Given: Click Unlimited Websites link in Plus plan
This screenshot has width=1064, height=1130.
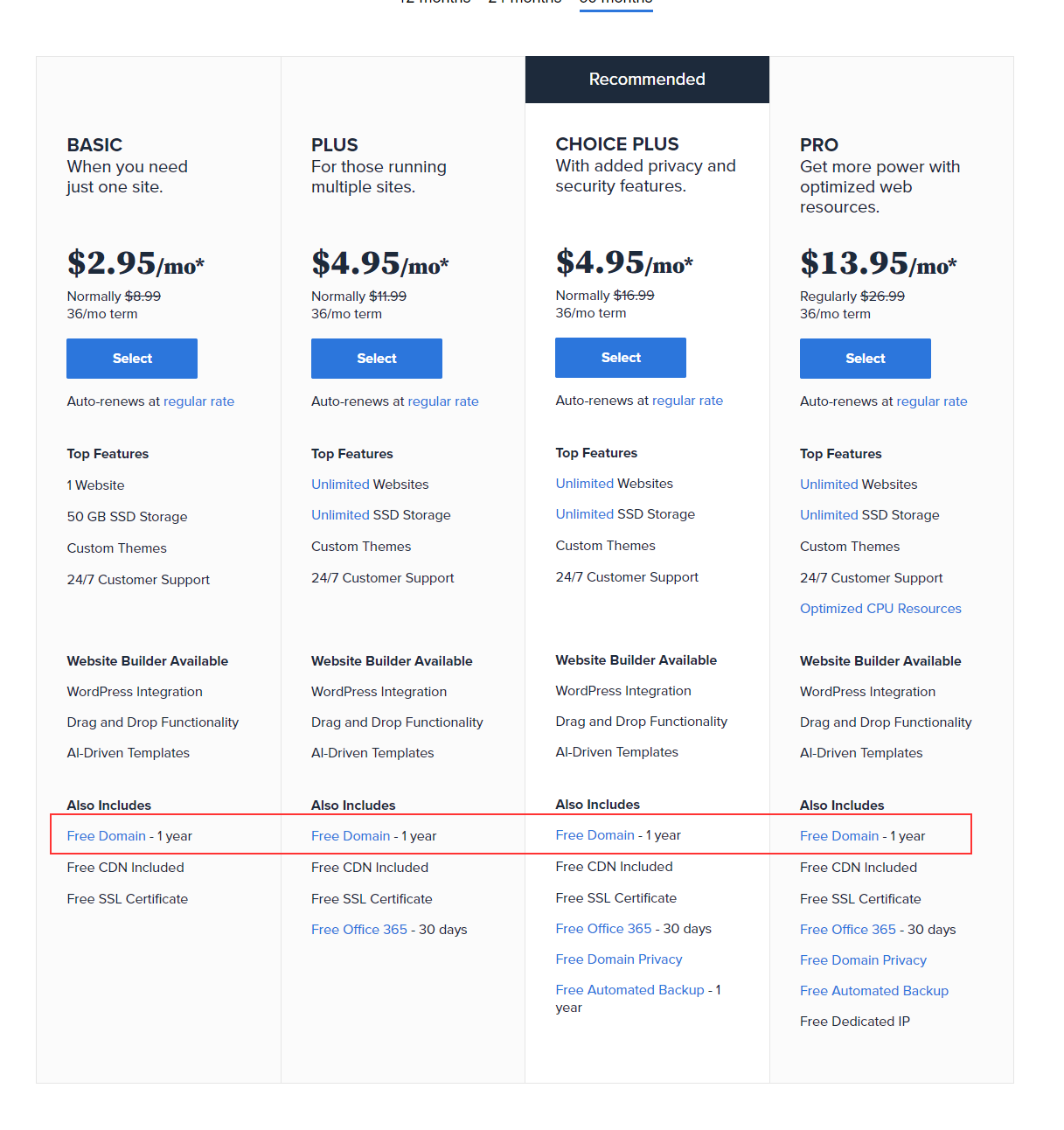Looking at the screenshot, I should [340, 485].
